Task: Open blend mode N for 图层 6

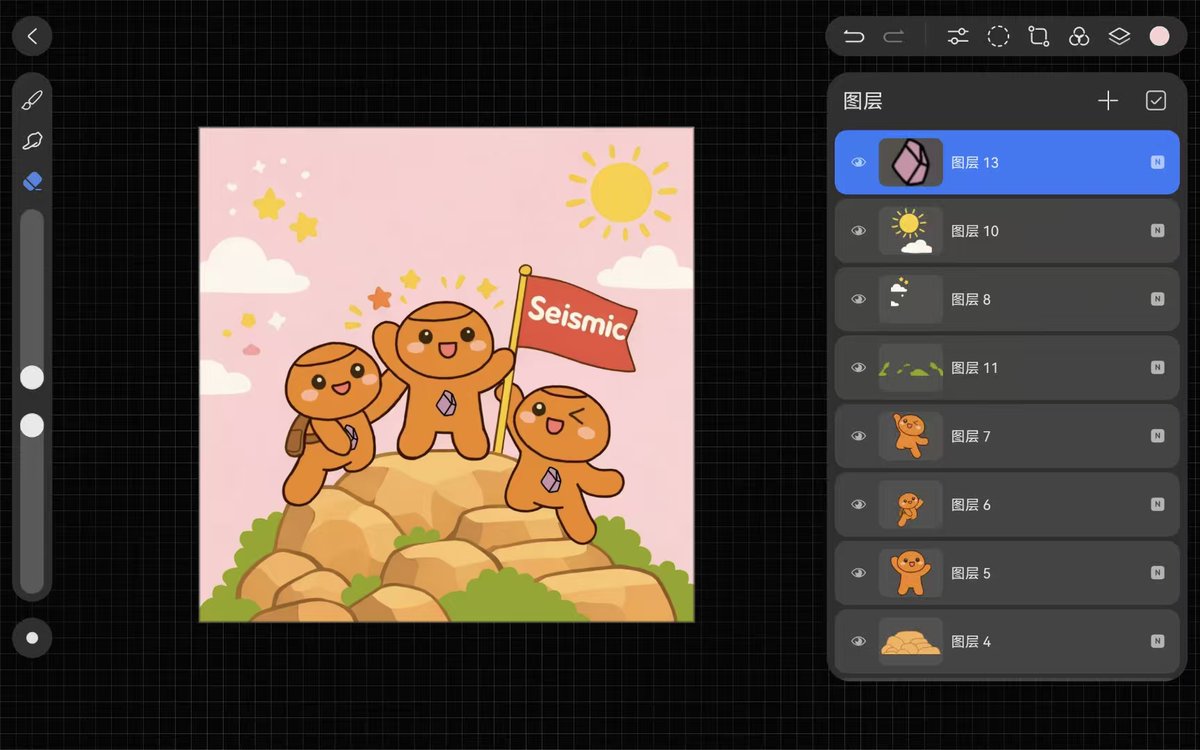Action: click(1157, 505)
